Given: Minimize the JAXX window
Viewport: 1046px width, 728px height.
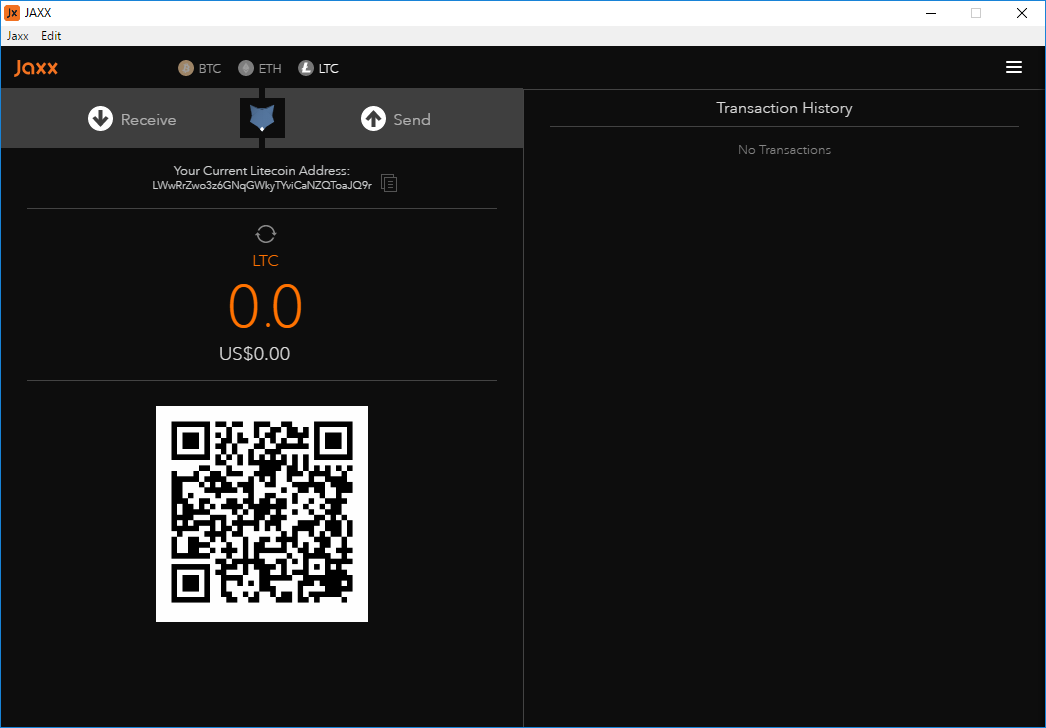Looking at the screenshot, I should click(x=929, y=13).
